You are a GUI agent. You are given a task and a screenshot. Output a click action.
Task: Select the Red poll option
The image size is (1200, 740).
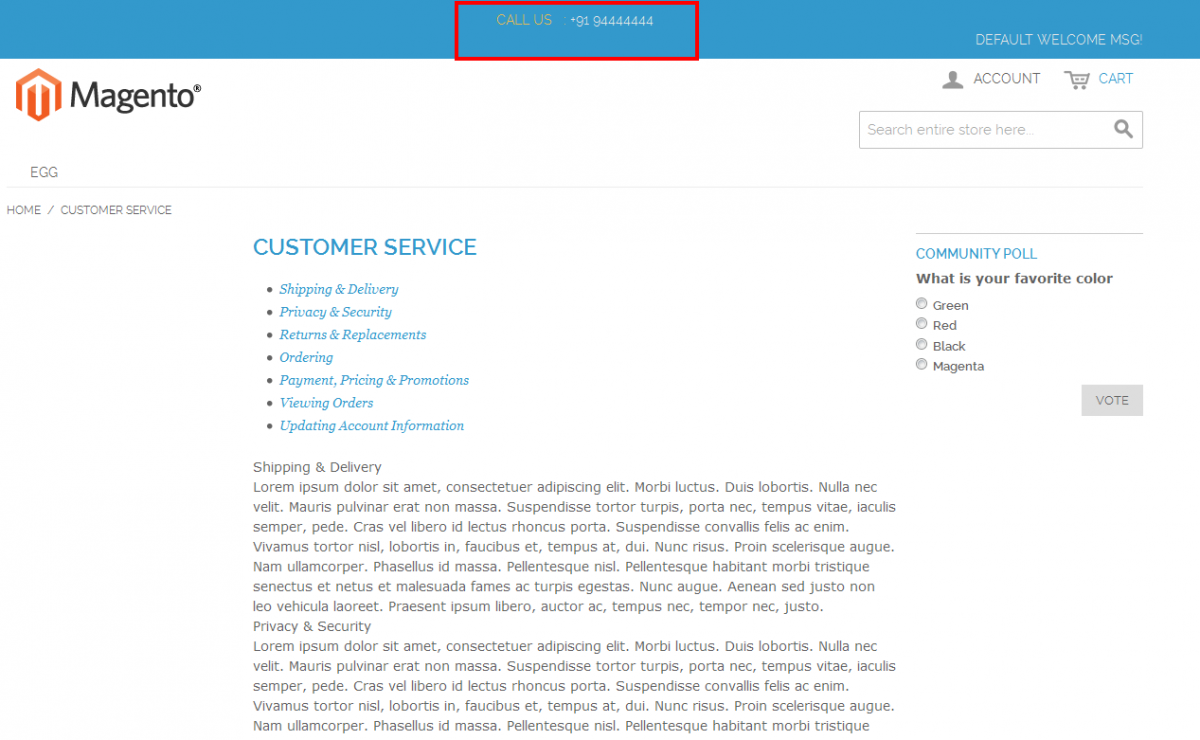point(921,323)
